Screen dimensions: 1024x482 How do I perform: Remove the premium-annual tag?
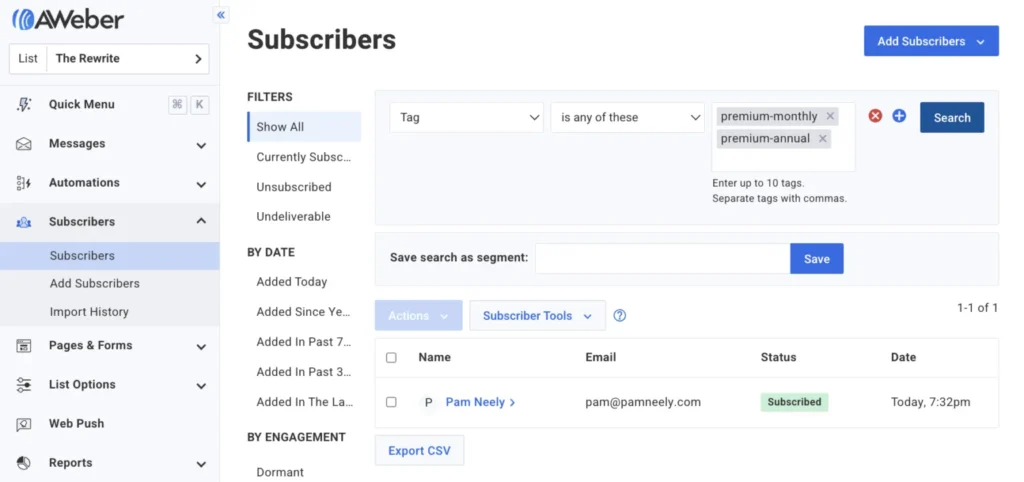tap(822, 138)
